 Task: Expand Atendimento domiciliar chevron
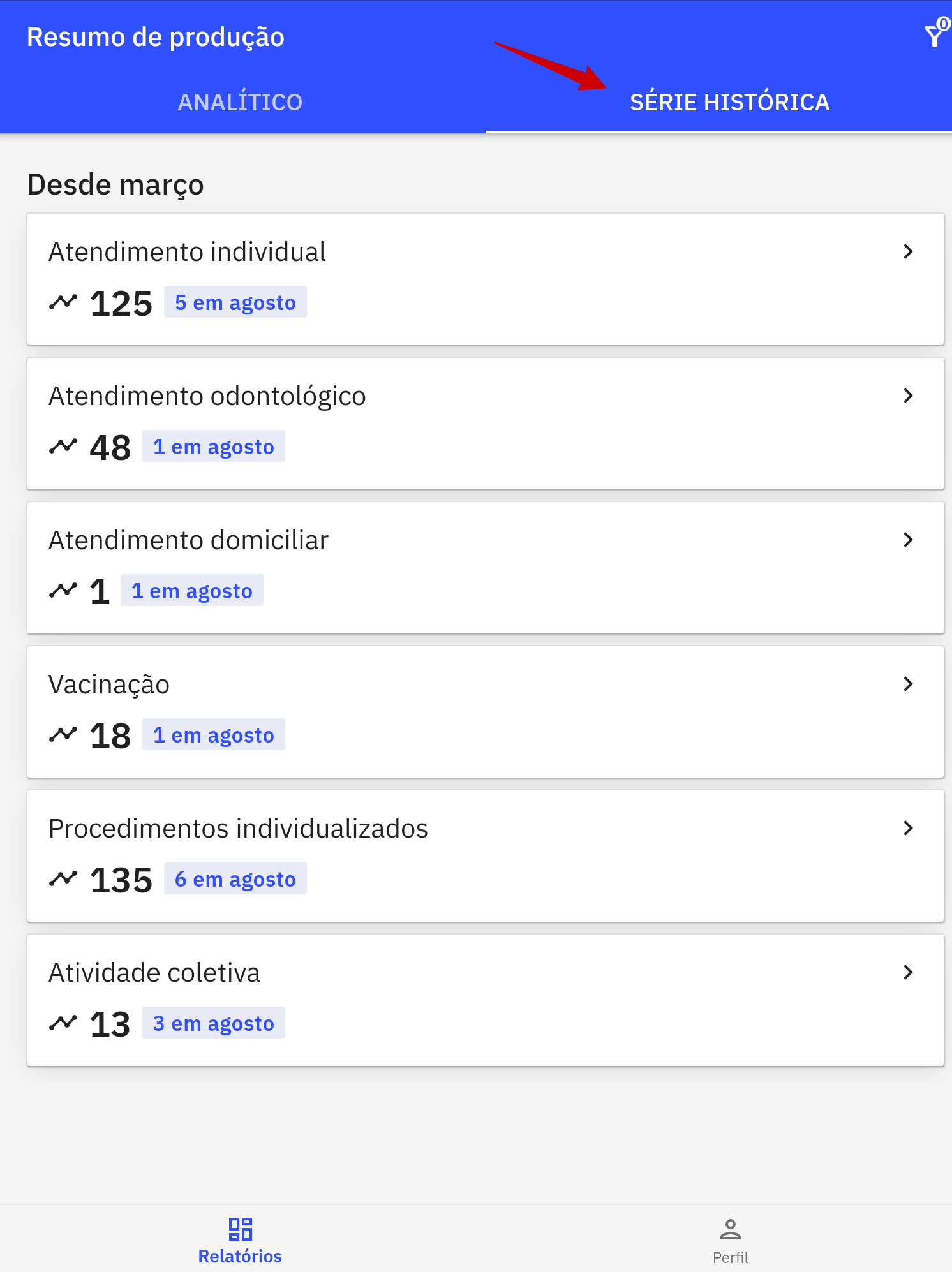[x=908, y=540]
